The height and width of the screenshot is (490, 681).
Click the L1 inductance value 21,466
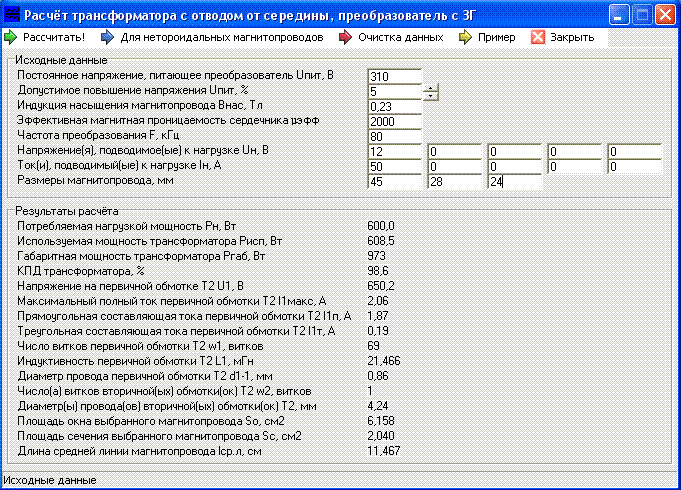(384, 361)
